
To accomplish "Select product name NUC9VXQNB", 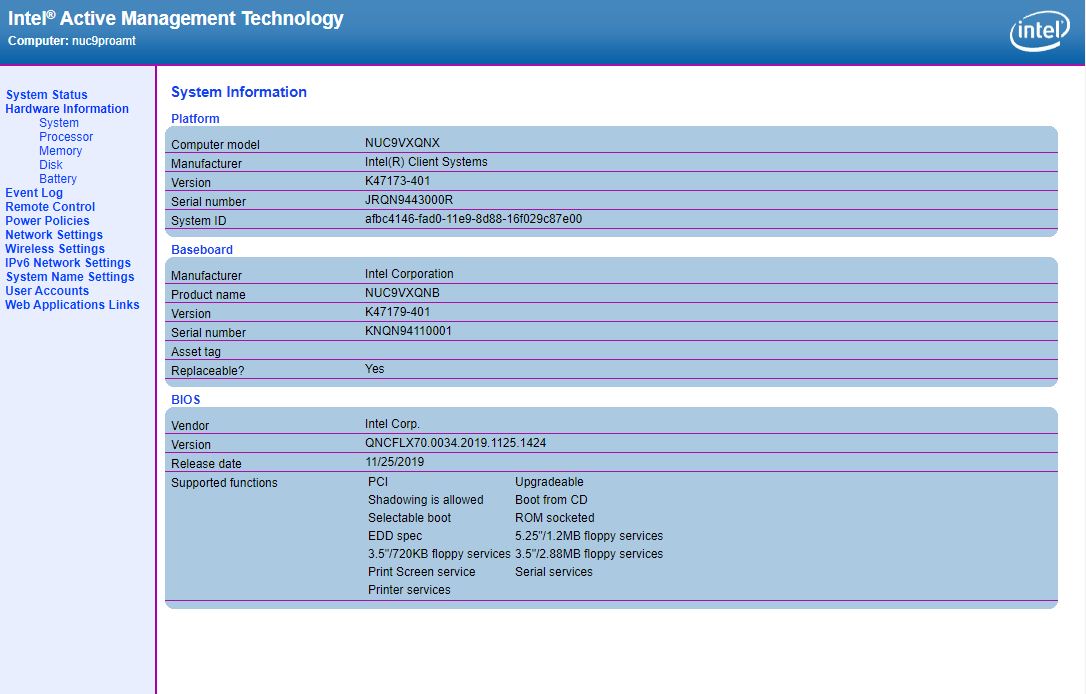I will 402,292.
